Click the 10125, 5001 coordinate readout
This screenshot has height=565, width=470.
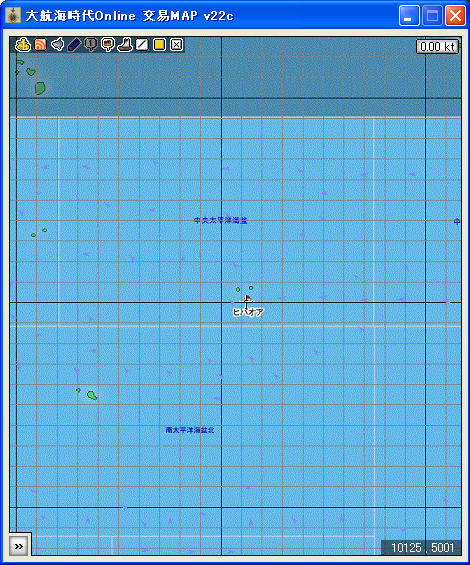tap(422, 548)
